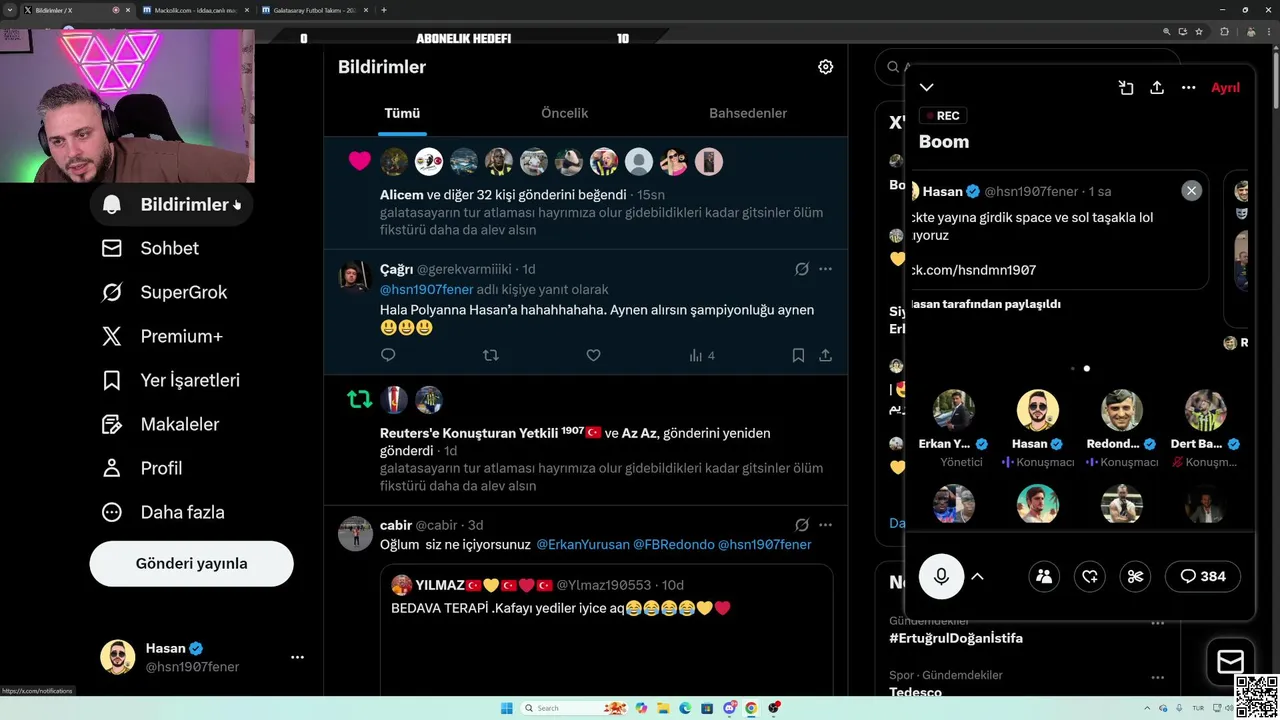The image size is (1280, 720).
Task: Collapse the Space panel with chevron
Action: 927,88
